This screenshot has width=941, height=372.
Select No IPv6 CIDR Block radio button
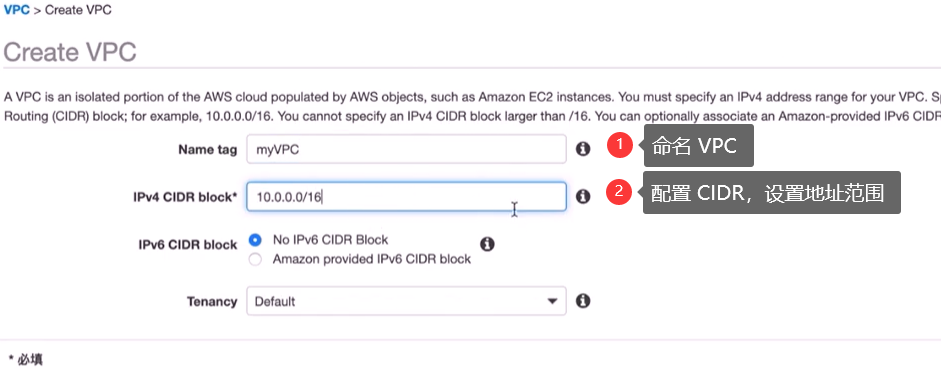point(256,240)
